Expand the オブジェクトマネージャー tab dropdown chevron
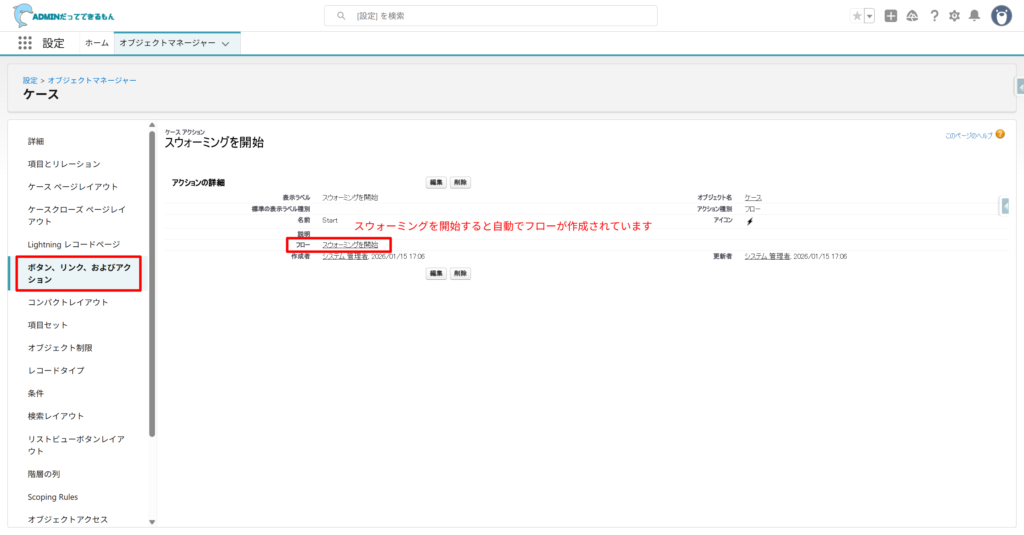Image resolution: width=1024 pixels, height=535 pixels. (x=226, y=44)
